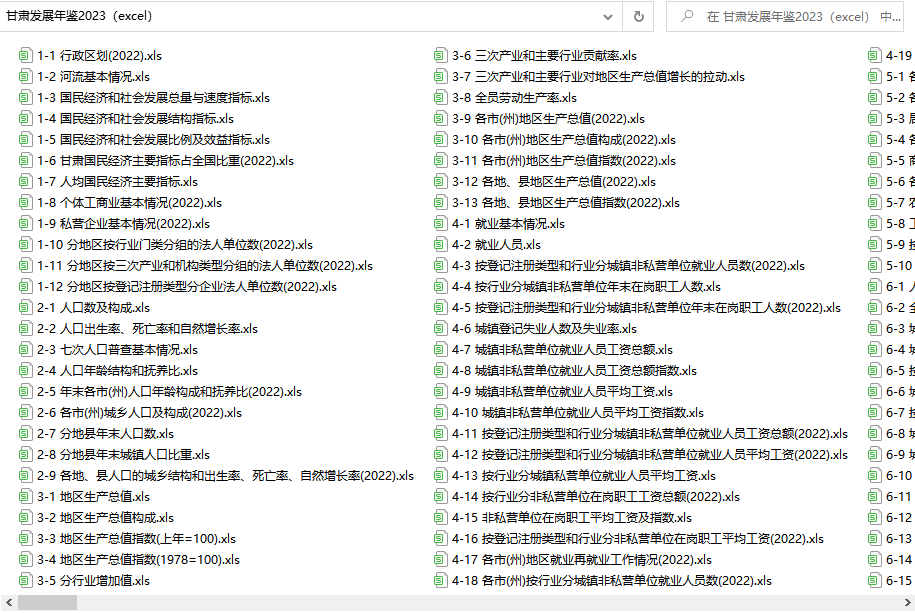The image size is (915, 613).
Task: Select file icon of 1-2 河流基本情况.xls
Action: 25,76
